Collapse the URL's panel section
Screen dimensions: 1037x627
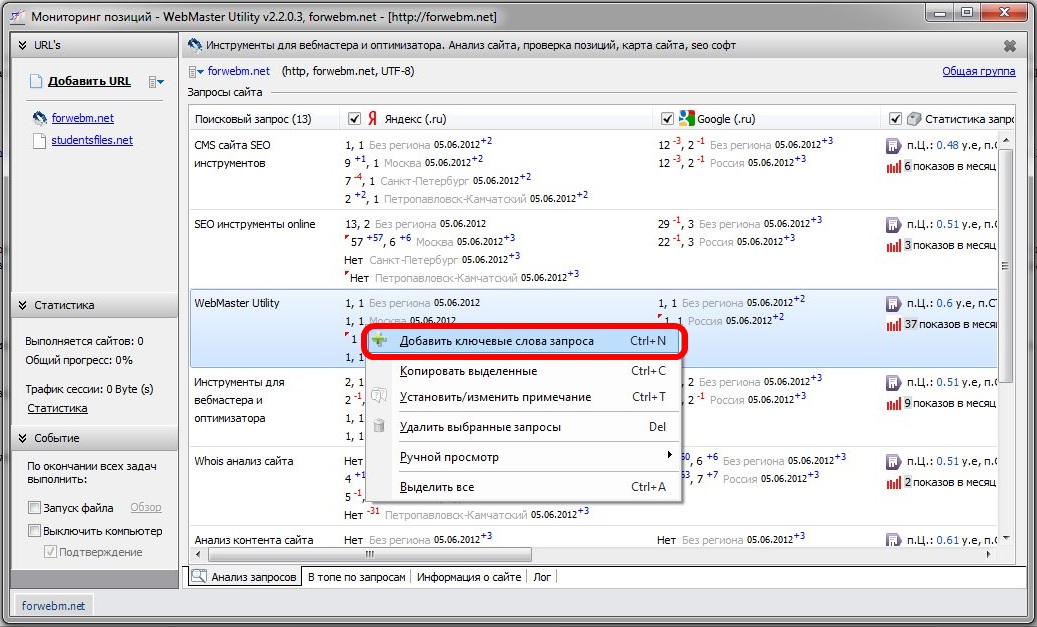tap(22, 45)
